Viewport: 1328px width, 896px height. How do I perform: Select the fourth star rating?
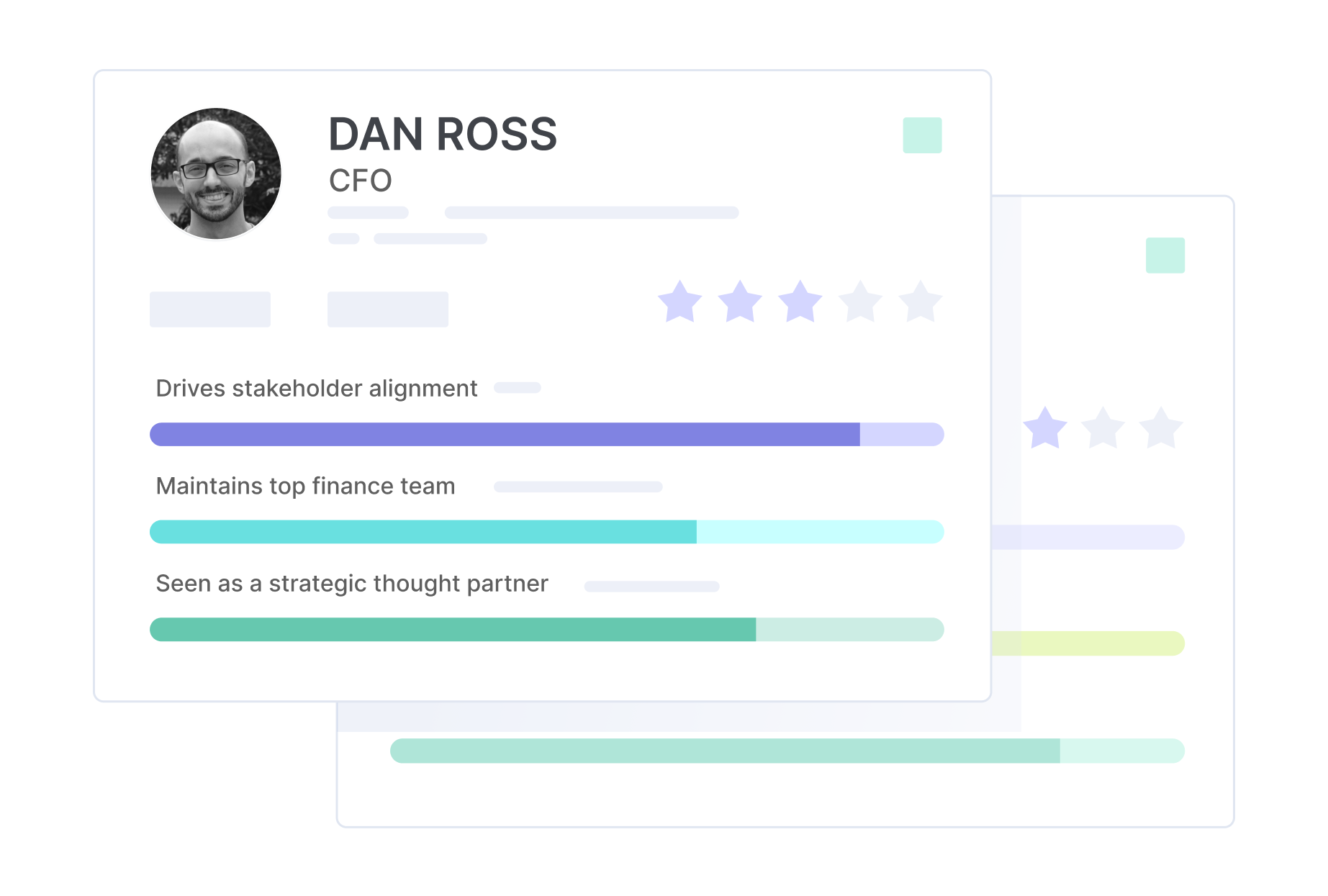[861, 302]
